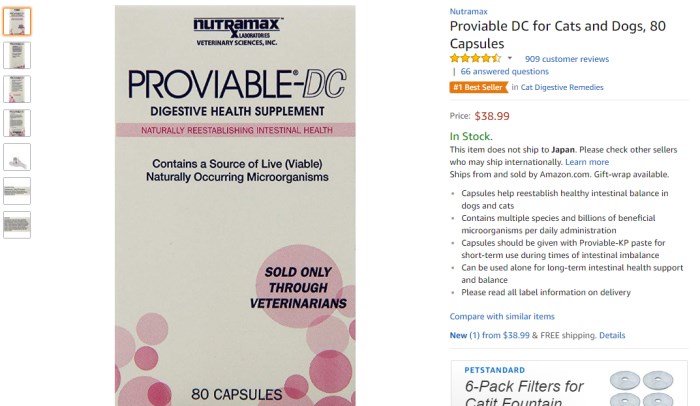Viewport: 700px width, 406px height.
Task: Open the PetStandard filters ad image
Action: click(x=641, y=388)
